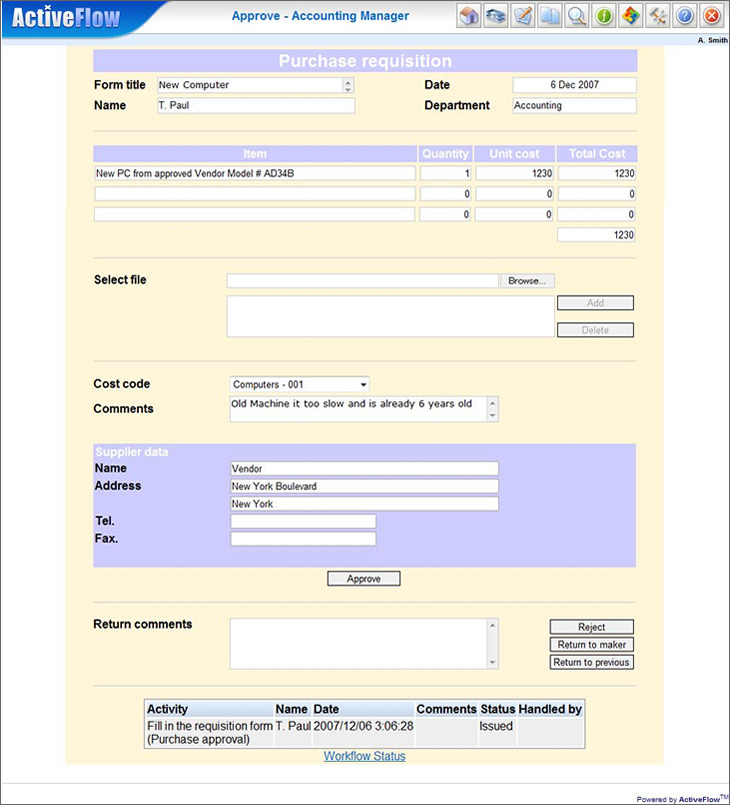Go to the Home house icon
Viewport: 730px width, 805px height.
(x=469, y=16)
